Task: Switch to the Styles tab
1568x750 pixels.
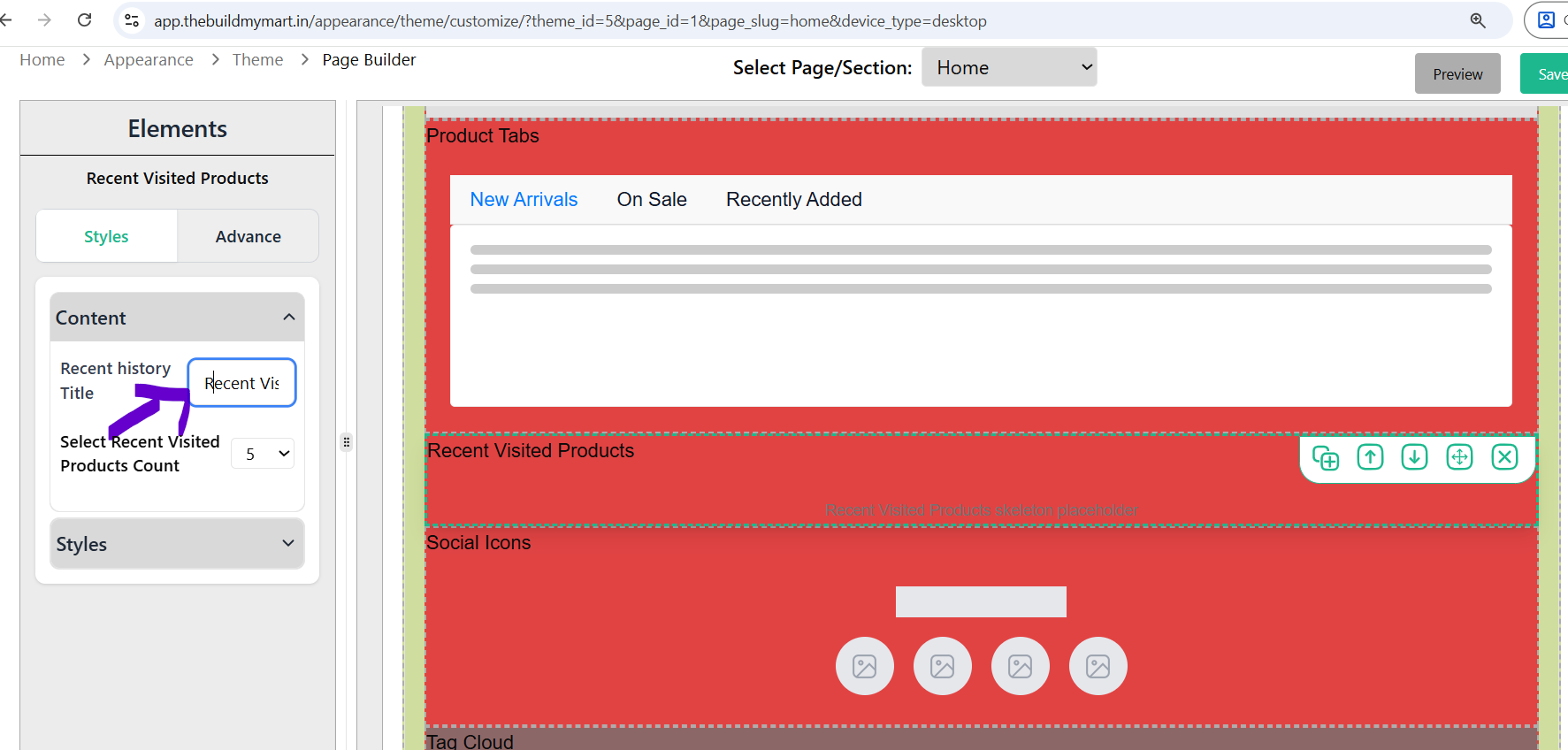Action: pyautogui.click(x=106, y=236)
